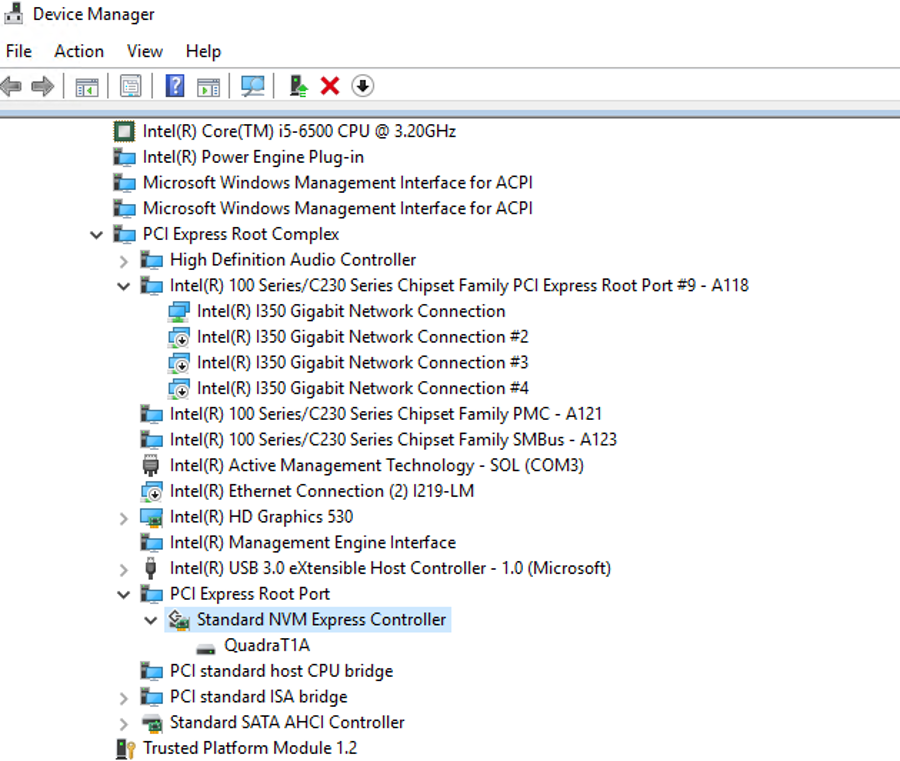The width and height of the screenshot is (900, 761).
Task: Open the File menu
Action: 18,51
